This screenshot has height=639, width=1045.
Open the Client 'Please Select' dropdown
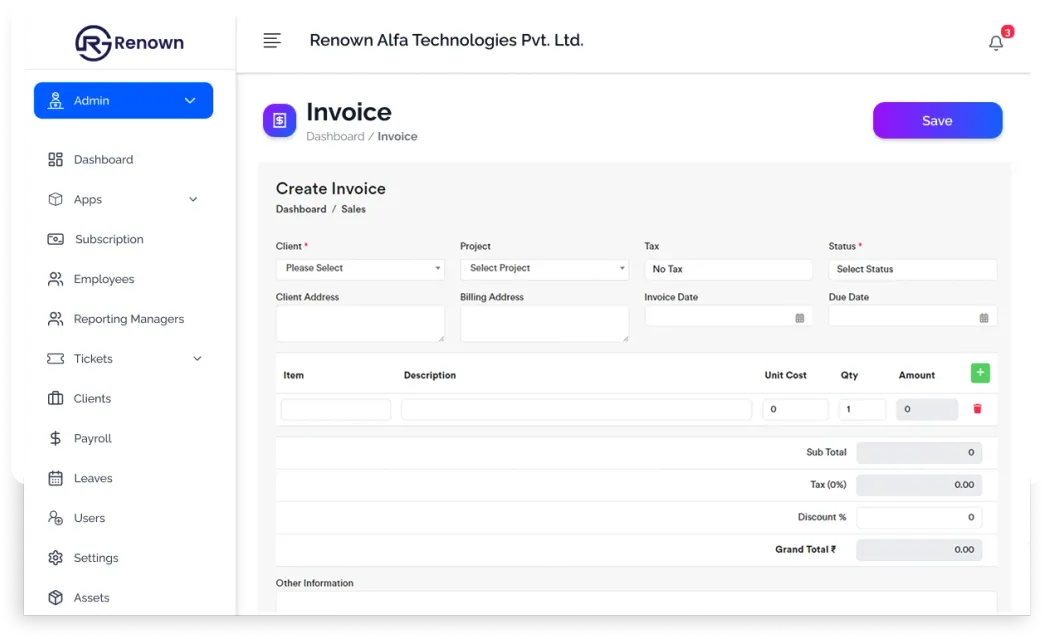click(x=360, y=268)
